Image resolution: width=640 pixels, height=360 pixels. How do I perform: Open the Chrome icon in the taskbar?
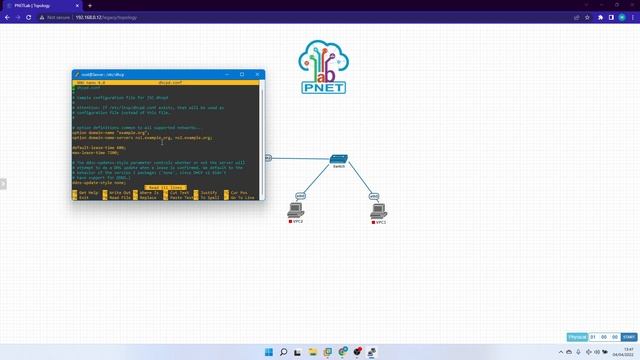(342, 352)
